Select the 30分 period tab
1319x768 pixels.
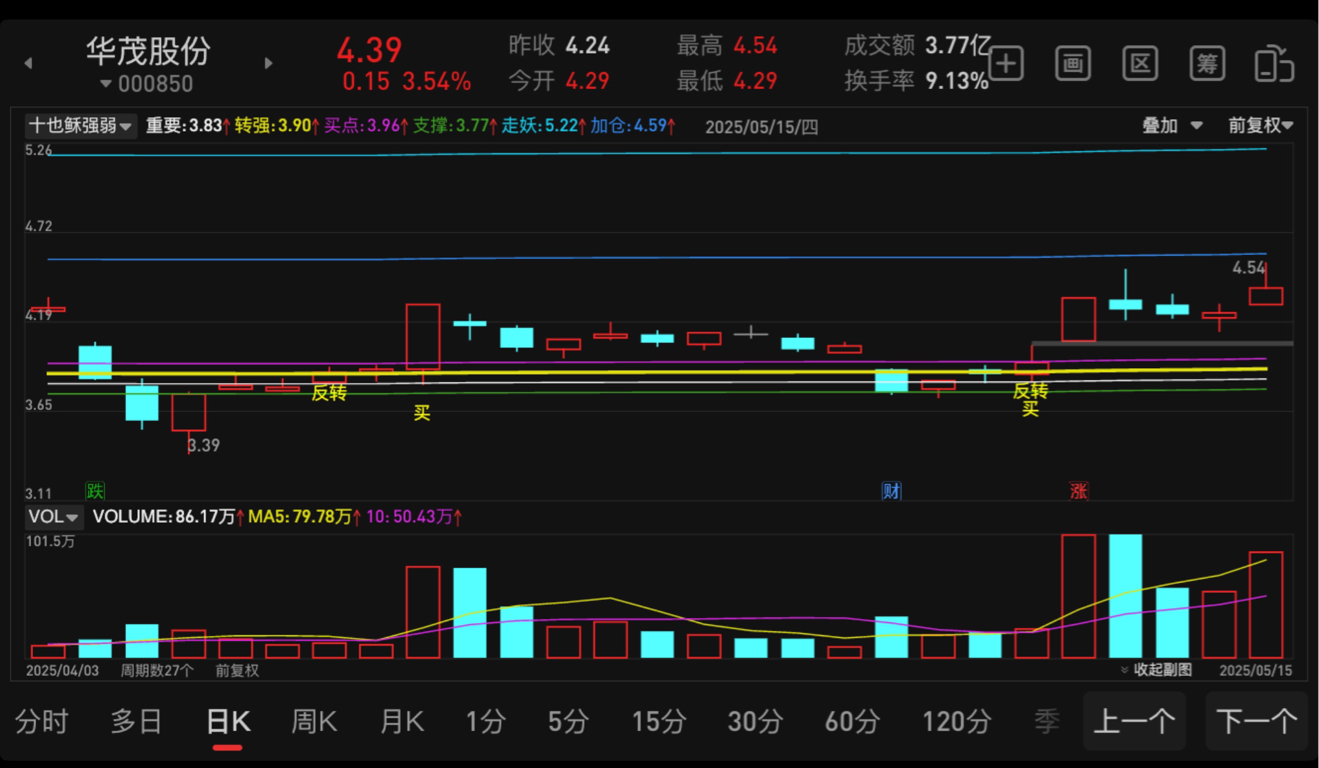point(755,721)
